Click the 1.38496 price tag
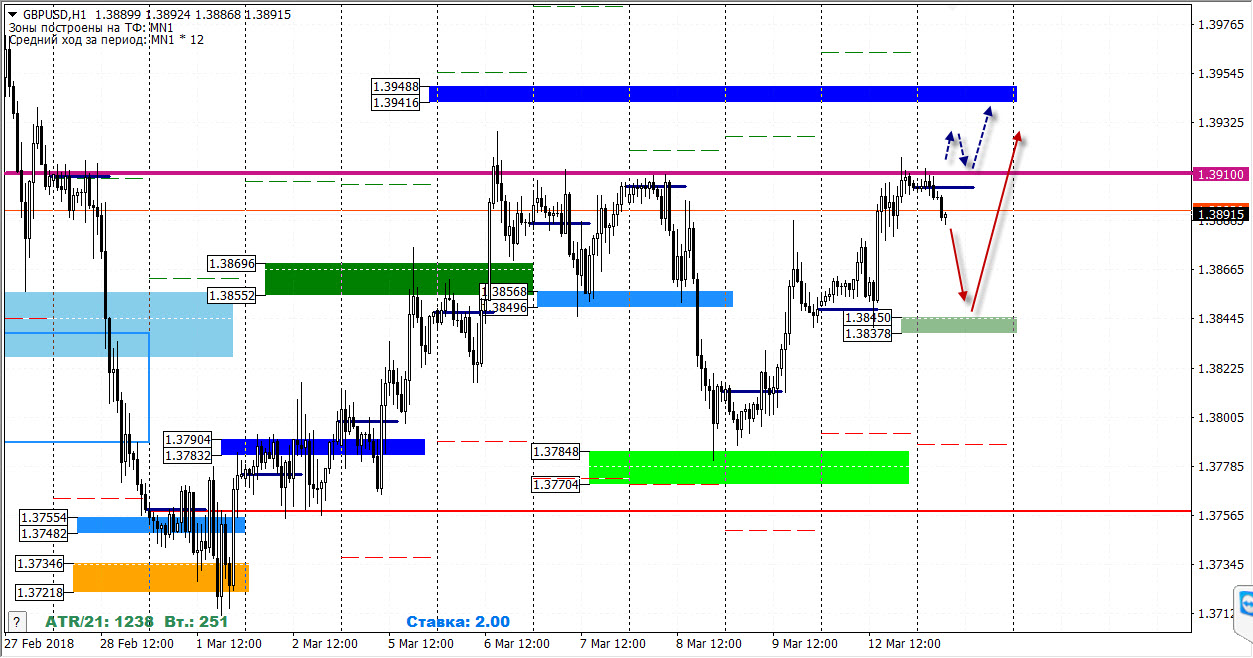The image size is (1253, 658). (505, 307)
